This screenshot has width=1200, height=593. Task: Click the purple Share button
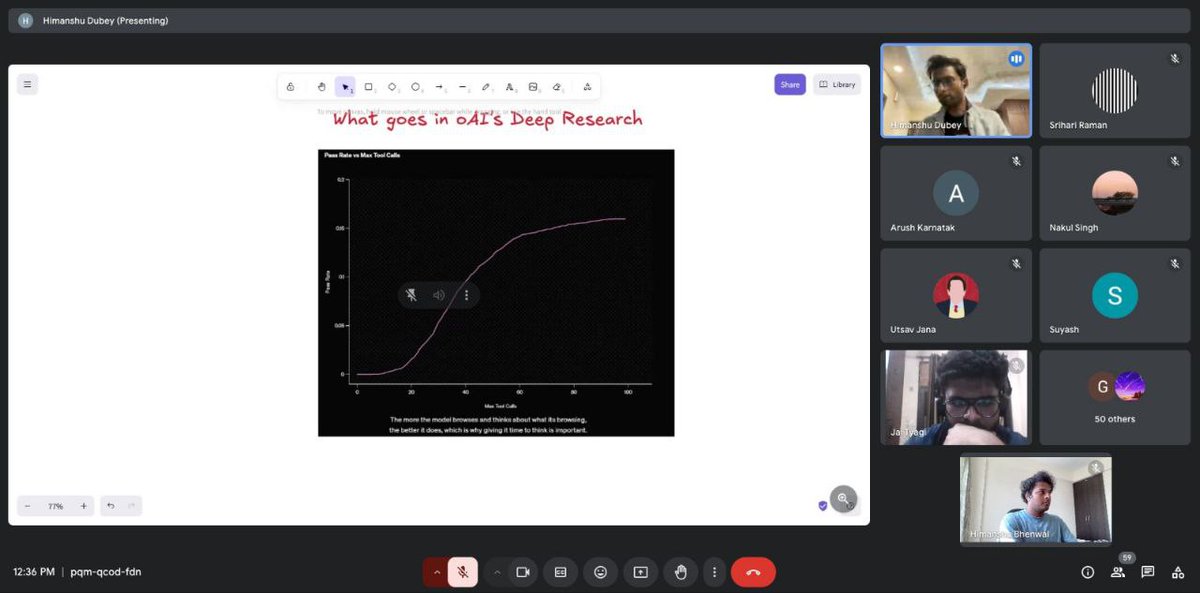(790, 85)
